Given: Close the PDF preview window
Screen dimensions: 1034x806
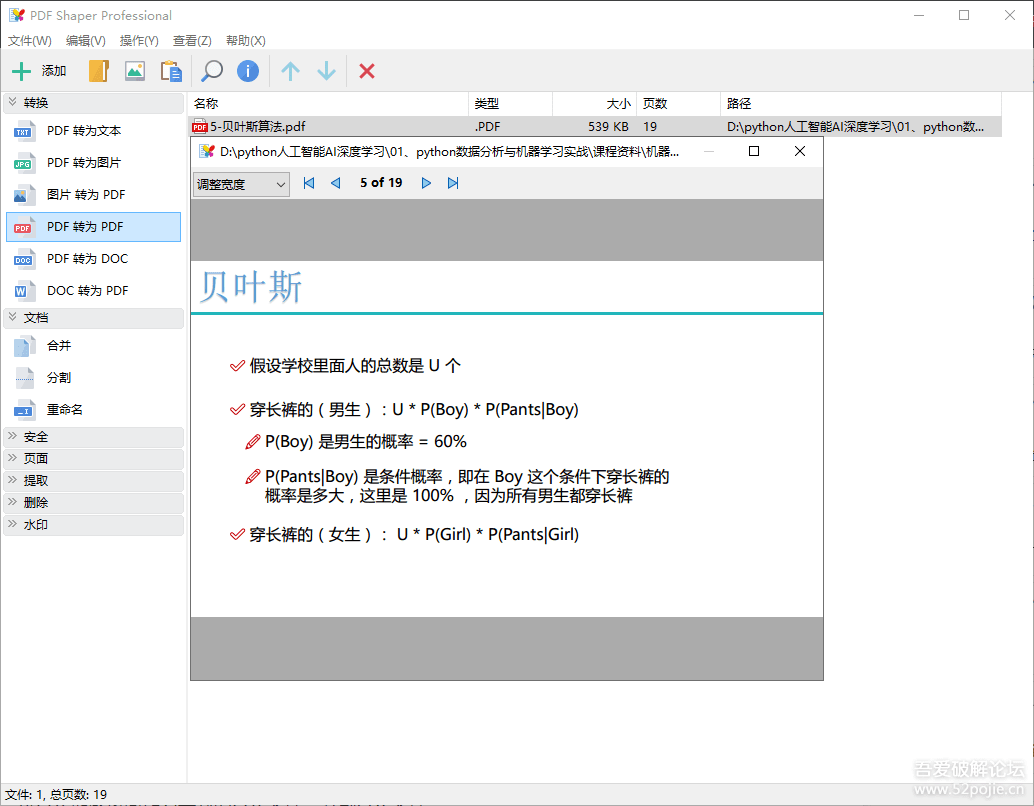Looking at the screenshot, I should tap(800, 151).
